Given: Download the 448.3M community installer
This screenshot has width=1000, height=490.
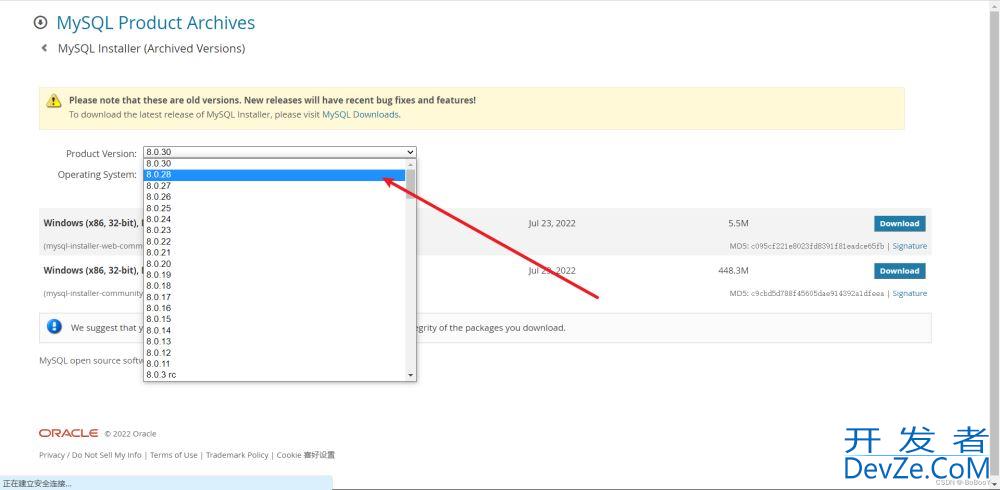Looking at the screenshot, I should pyautogui.click(x=899, y=271).
